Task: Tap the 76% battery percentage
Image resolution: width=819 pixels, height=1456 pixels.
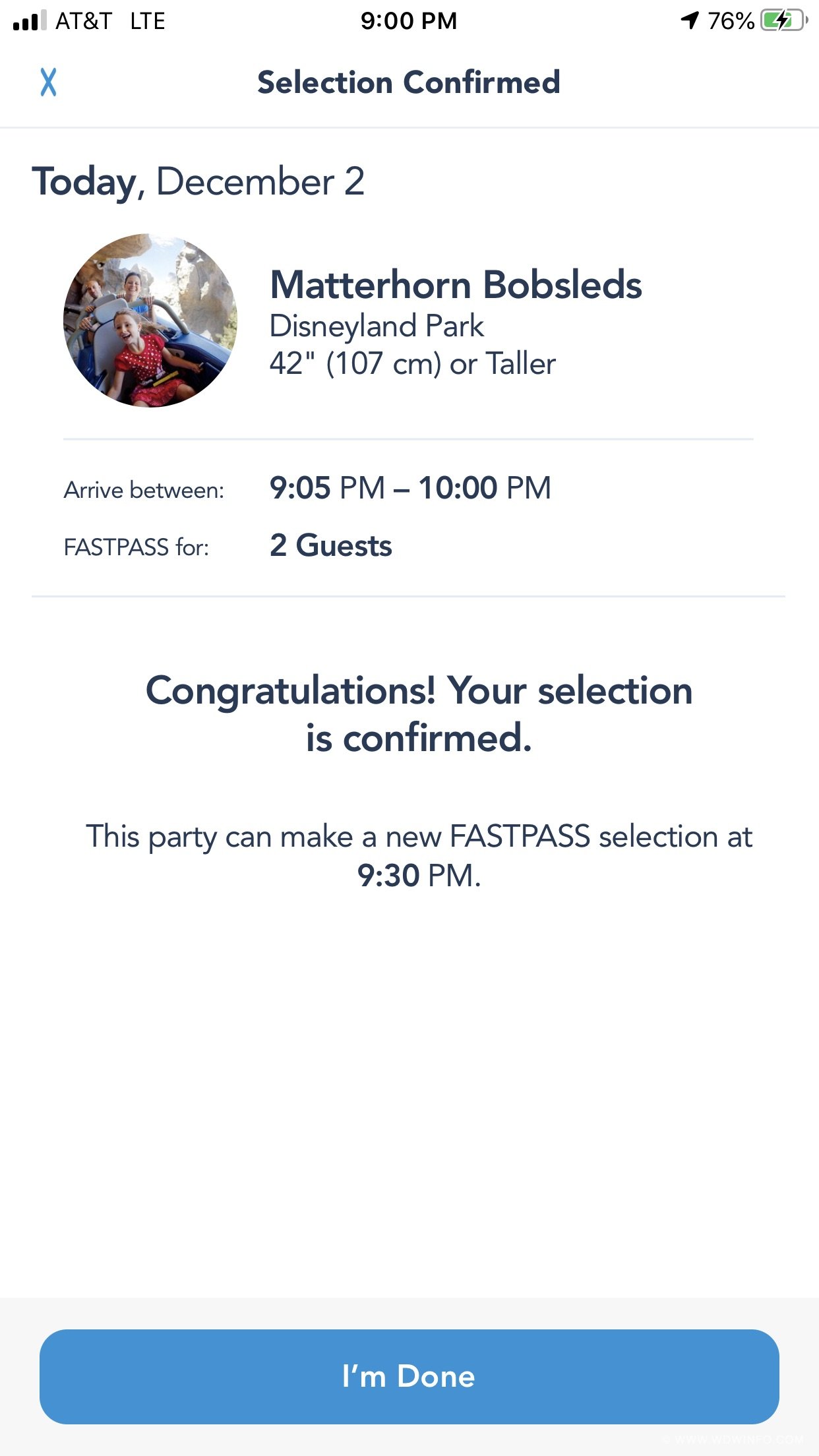Action: [731, 21]
